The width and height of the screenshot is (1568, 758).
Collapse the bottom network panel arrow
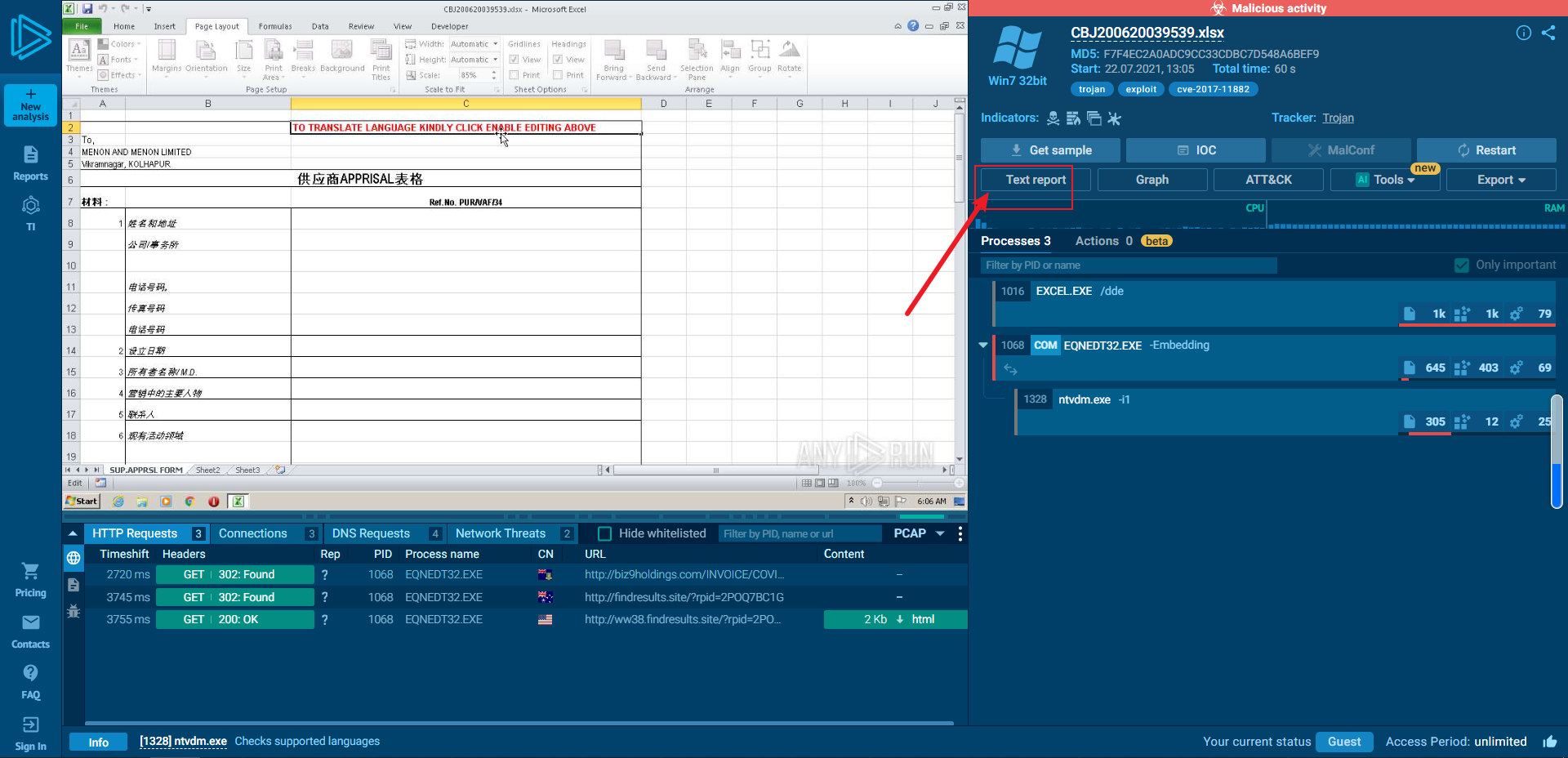73,533
